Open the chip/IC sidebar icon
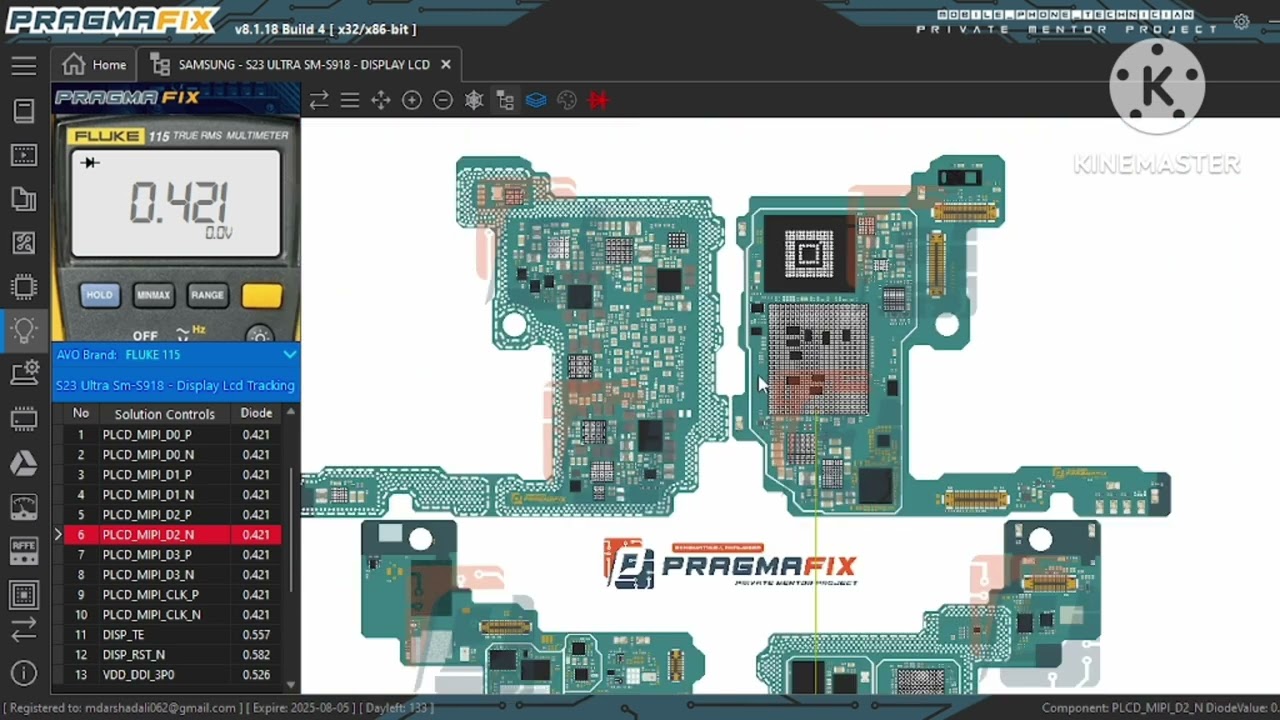Viewport: 1280px width, 720px height. pyautogui.click(x=24, y=287)
